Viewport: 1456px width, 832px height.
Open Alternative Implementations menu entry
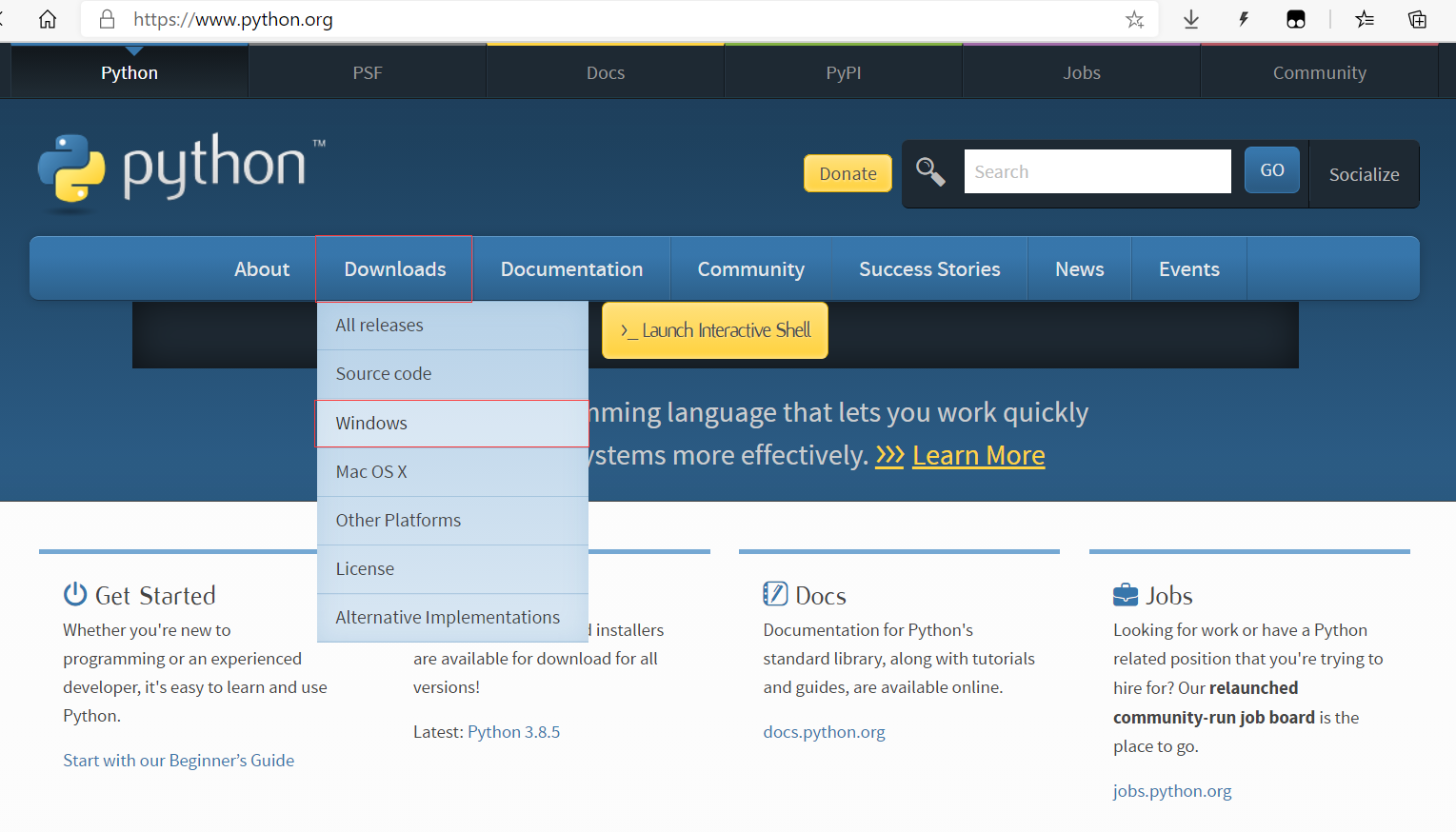(452, 618)
